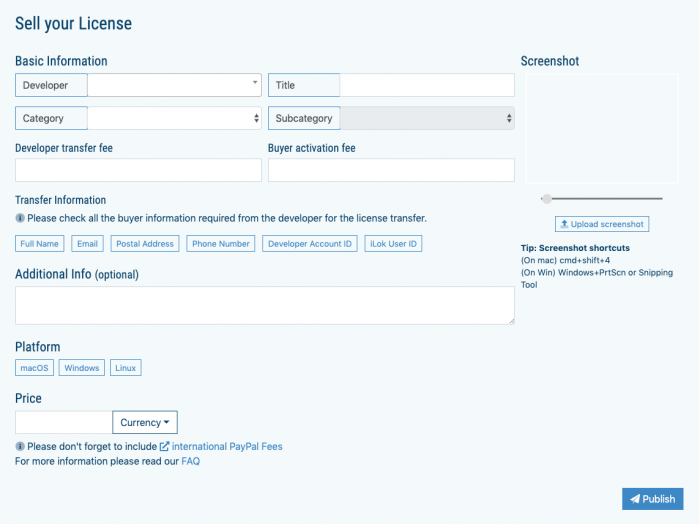Screen dimensions: 700x524
Task: Toggle the Developer Account ID option
Action: [310, 244]
